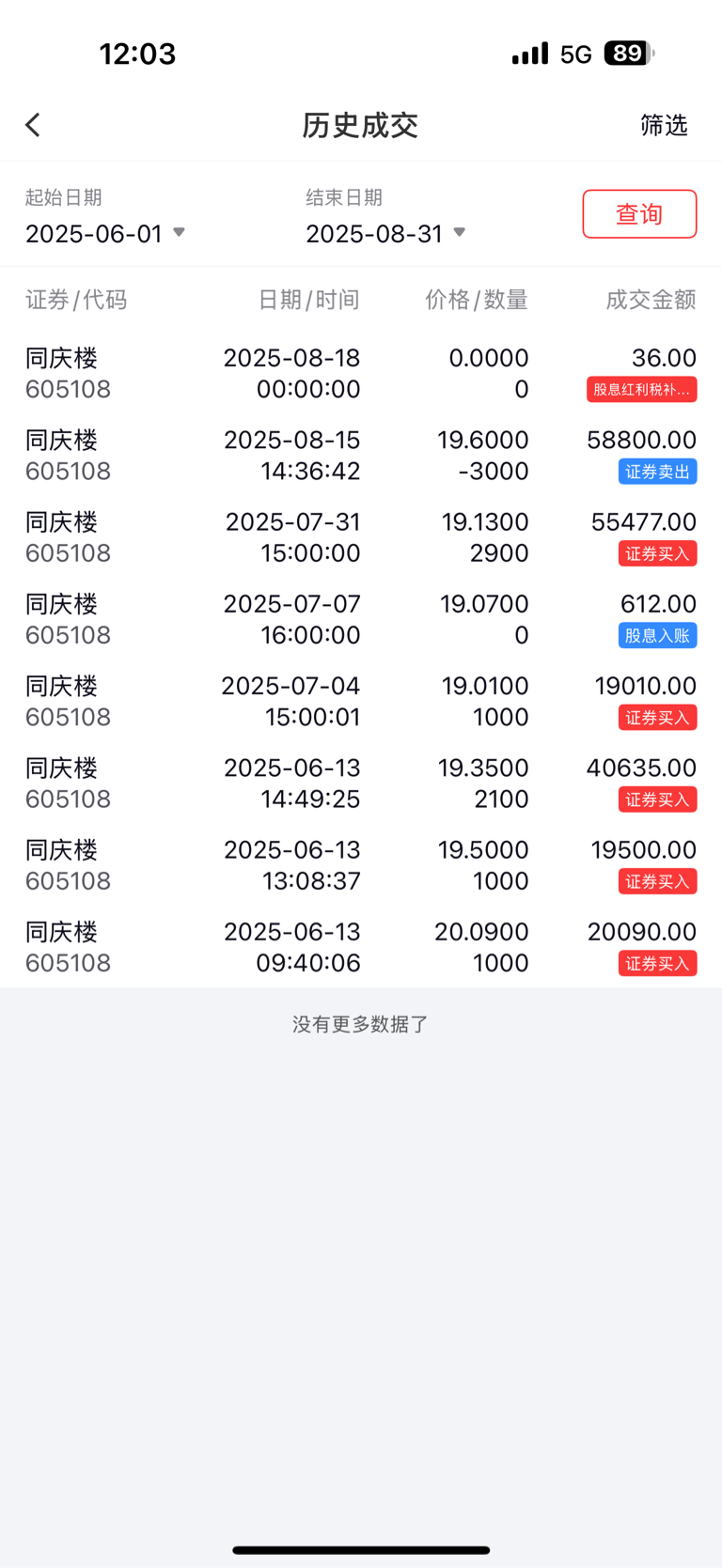This screenshot has height=1568, width=722.
Task: Select the 2025-08-31 end date field
Action: tap(374, 233)
